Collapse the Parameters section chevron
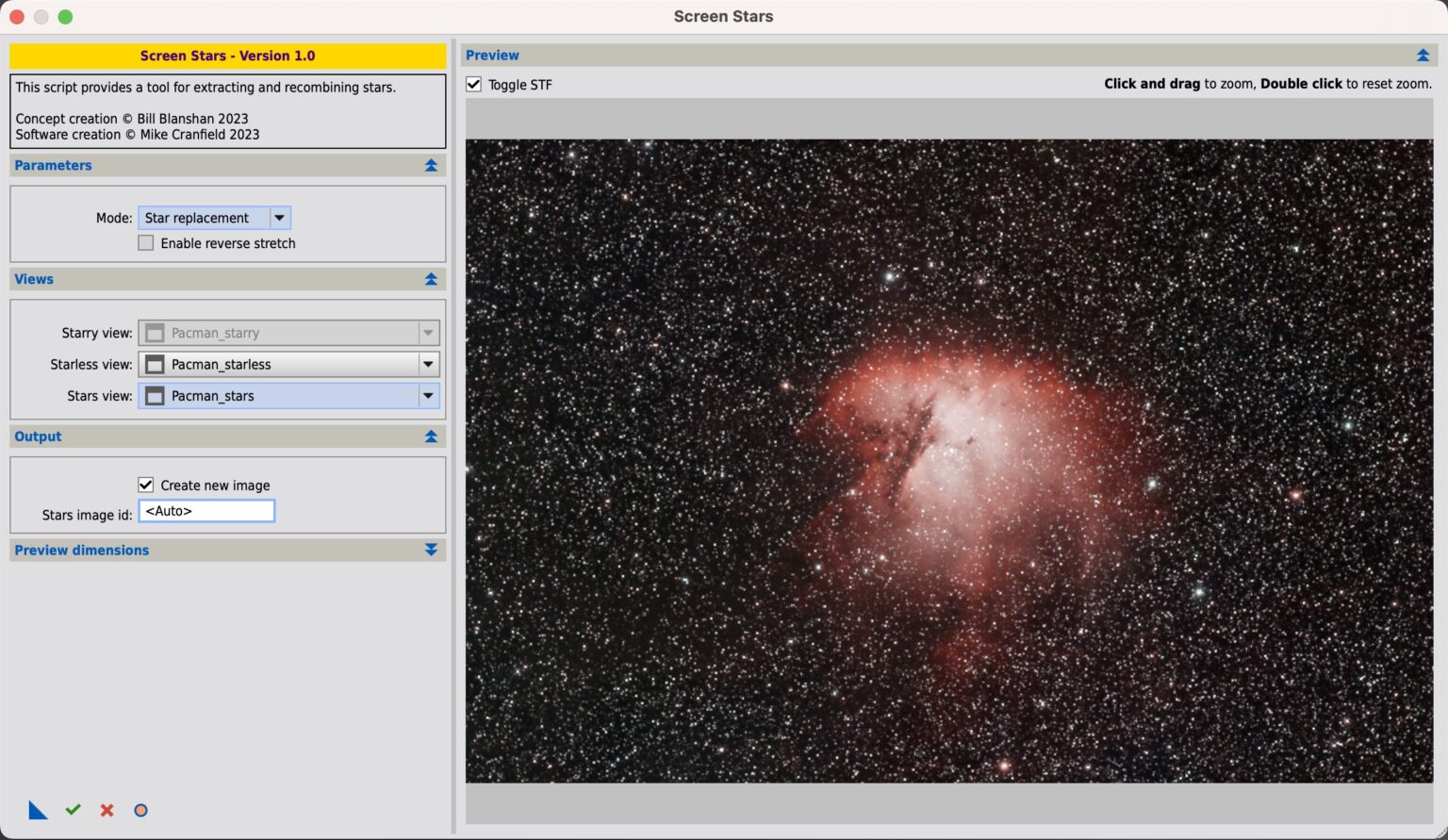 [x=432, y=165]
